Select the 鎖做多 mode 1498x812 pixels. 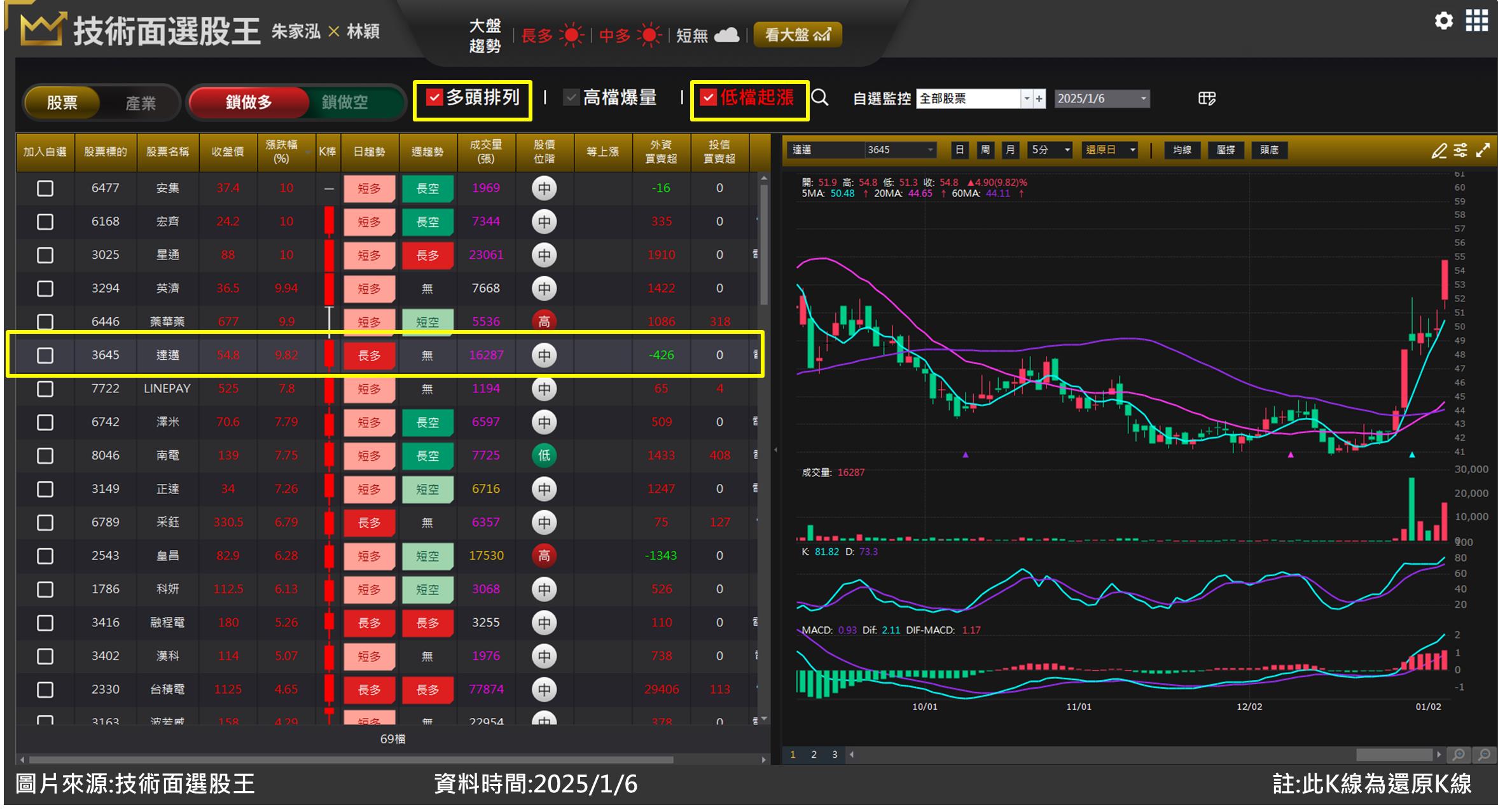pyautogui.click(x=249, y=102)
